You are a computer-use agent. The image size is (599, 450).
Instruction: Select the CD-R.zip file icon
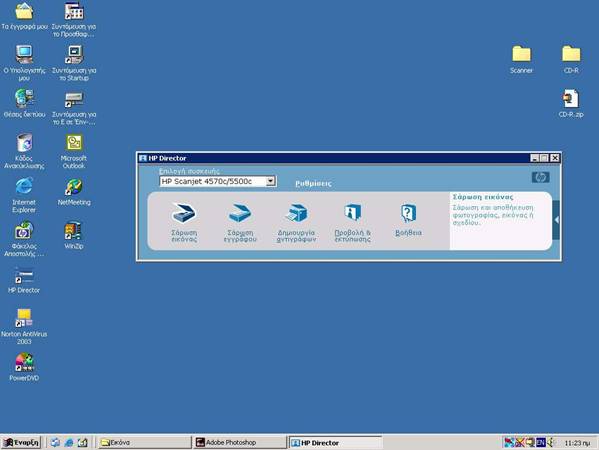point(571,103)
